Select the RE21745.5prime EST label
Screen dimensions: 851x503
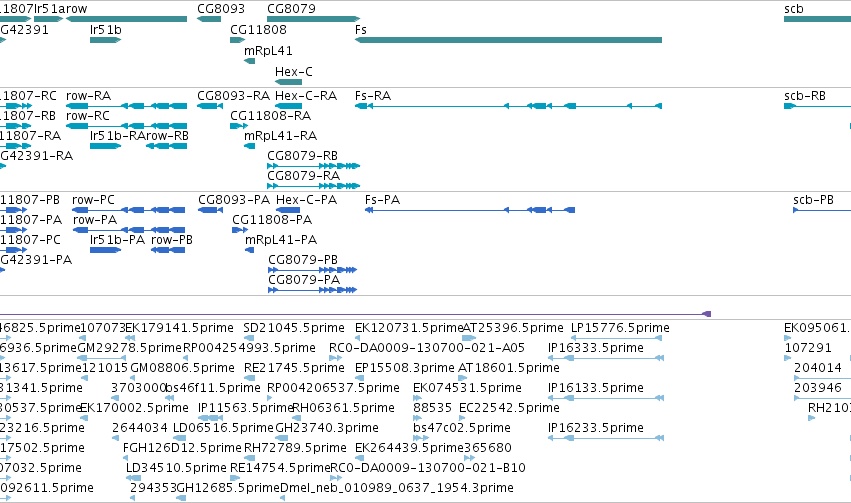coord(294,368)
